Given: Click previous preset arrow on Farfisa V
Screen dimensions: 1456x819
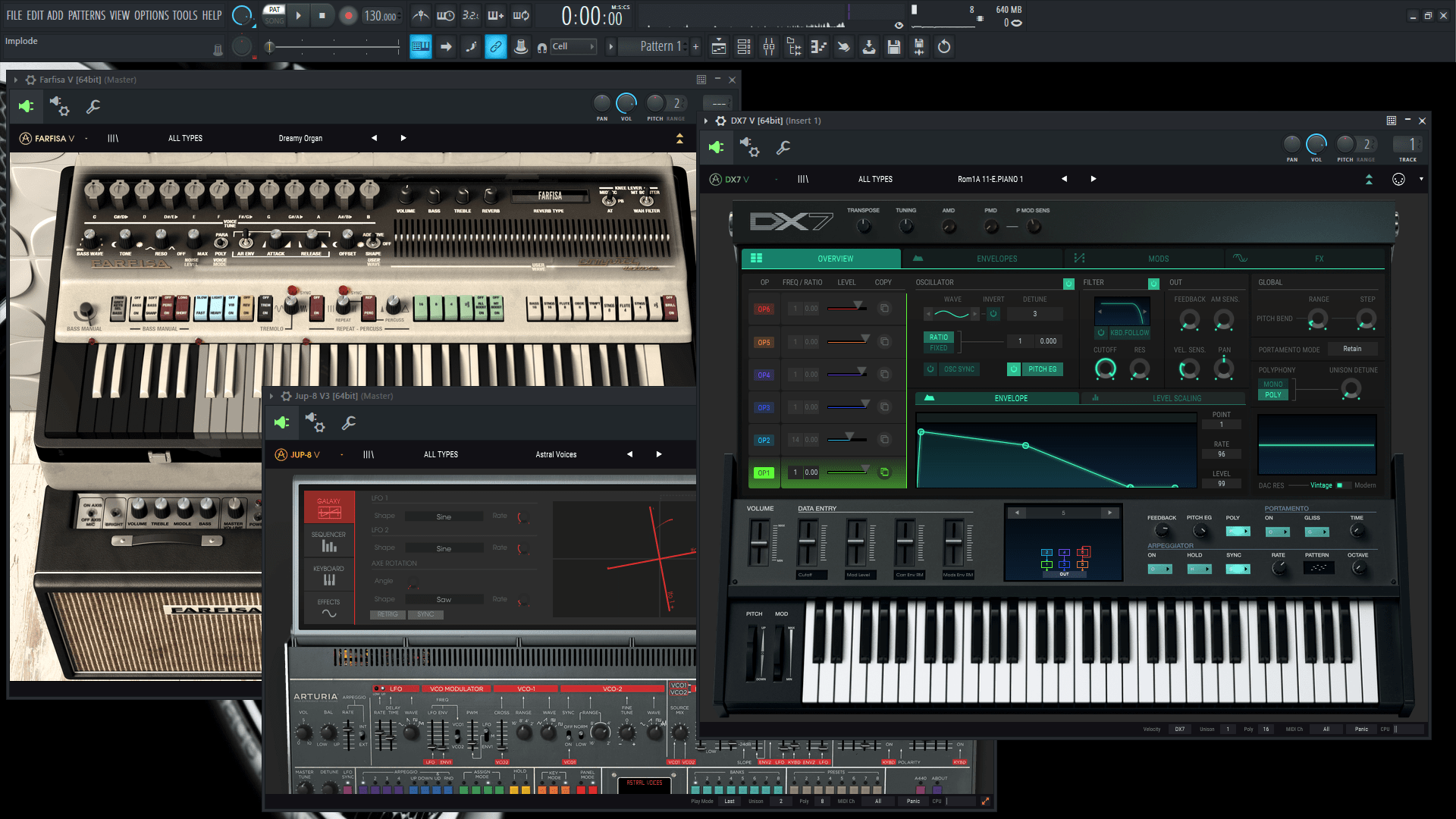Looking at the screenshot, I should click(374, 138).
